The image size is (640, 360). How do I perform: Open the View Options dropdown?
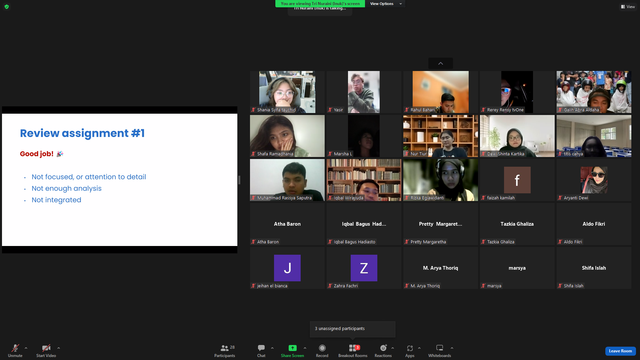tap(386, 4)
